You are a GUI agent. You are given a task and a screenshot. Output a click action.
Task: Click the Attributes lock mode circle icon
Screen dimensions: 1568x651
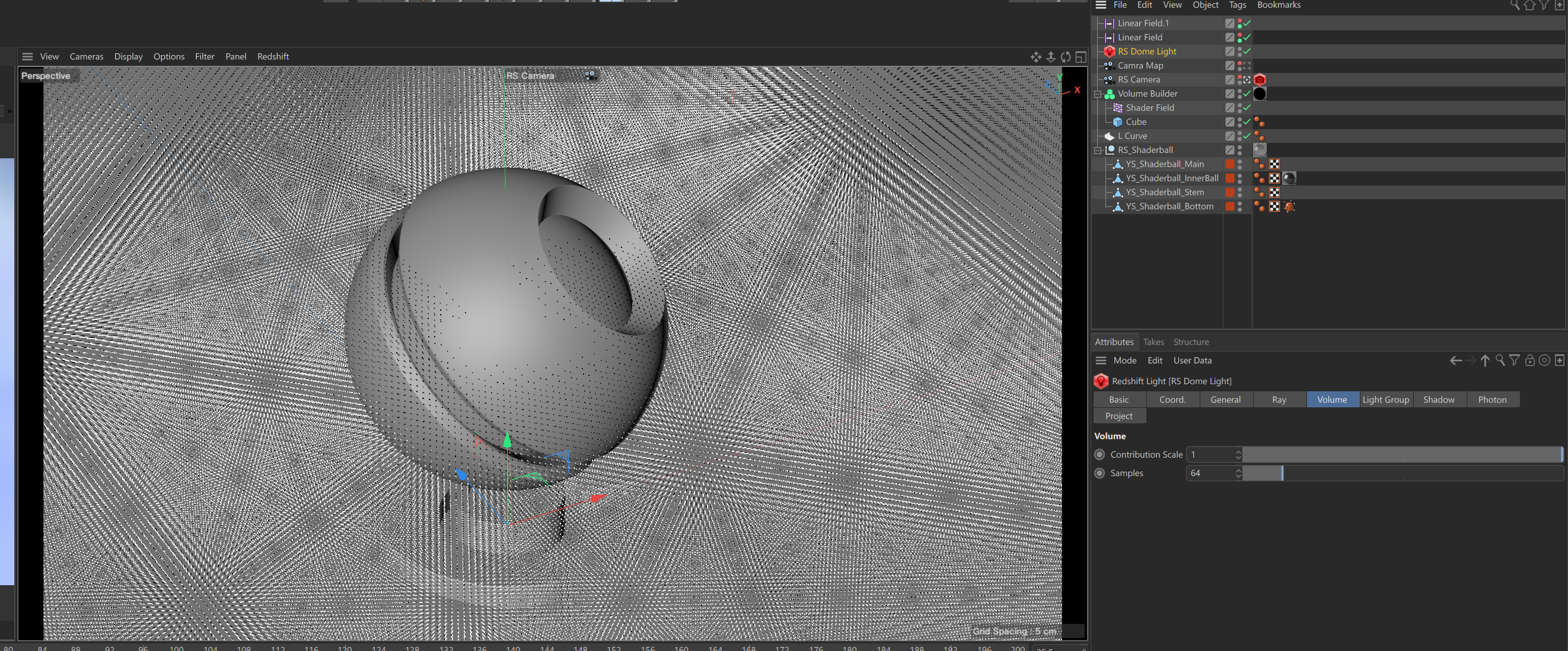coord(1544,361)
